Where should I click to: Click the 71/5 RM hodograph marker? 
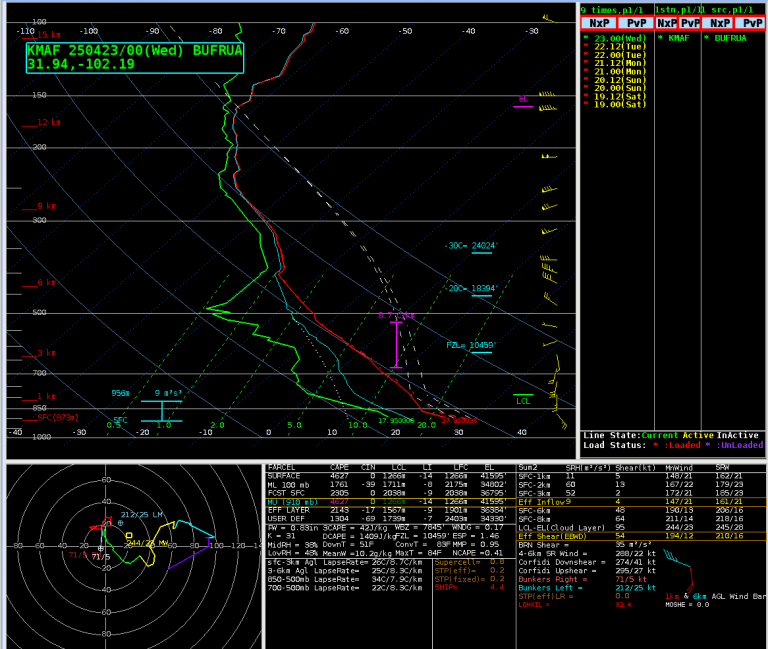point(101,549)
